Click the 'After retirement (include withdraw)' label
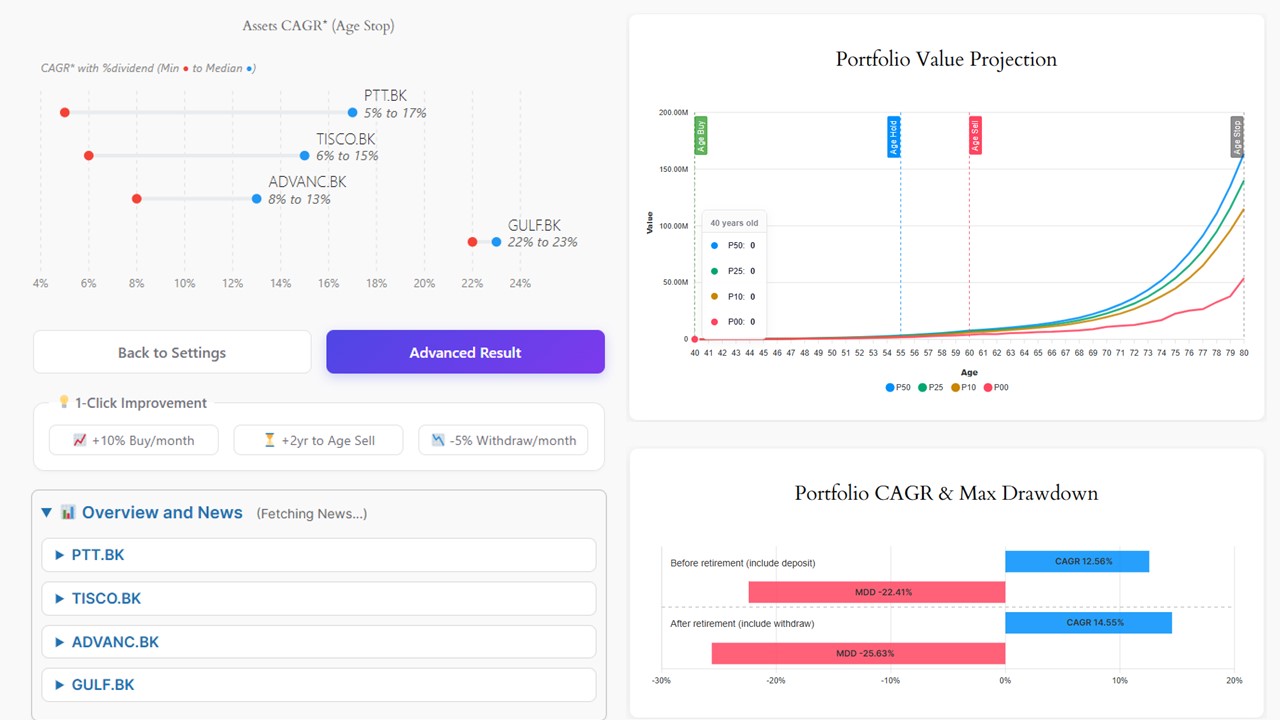 pyautogui.click(x=742, y=624)
